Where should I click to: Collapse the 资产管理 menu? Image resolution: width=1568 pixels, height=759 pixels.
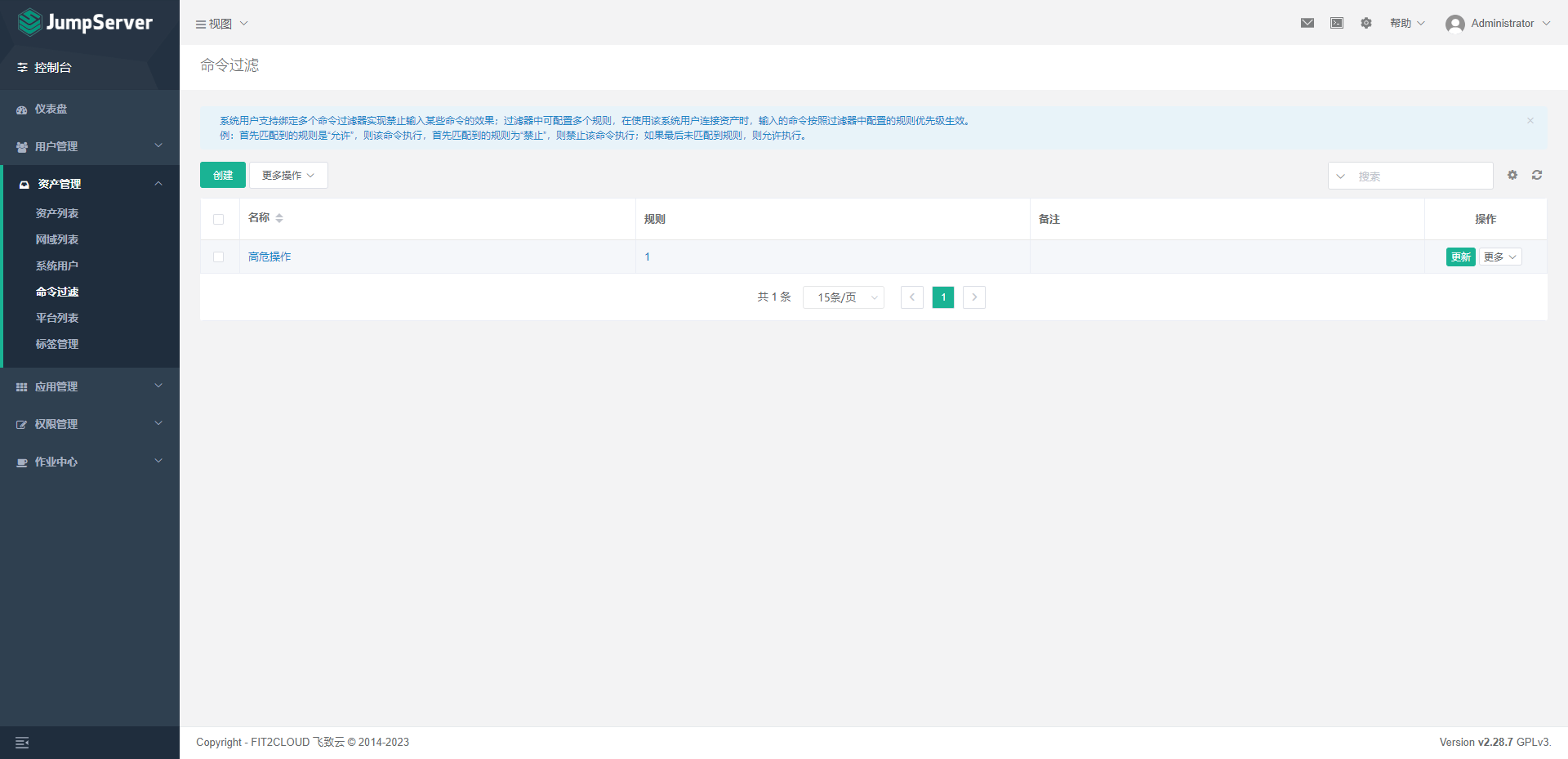click(x=91, y=184)
